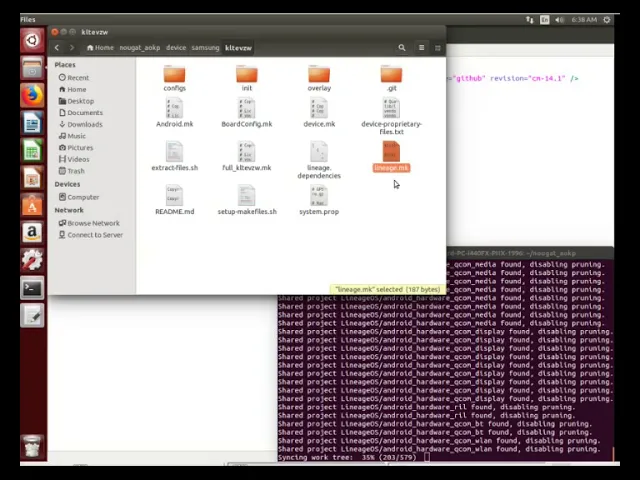This screenshot has width=640, height=480.
Task: Click the Syncing work tree line in terminal
Action: 347,458
